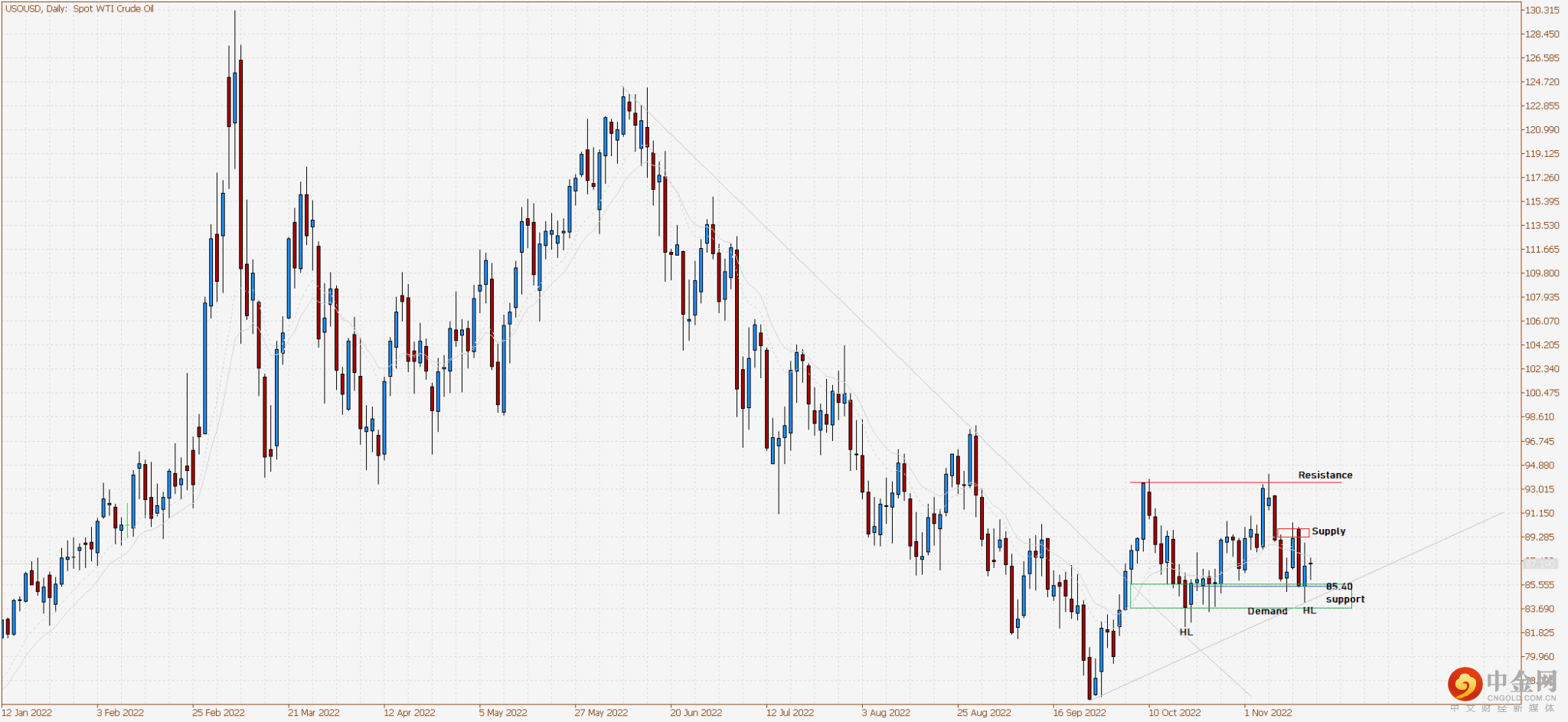
Task: Click the grey current price marker on axis
Action: tap(1540, 563)
